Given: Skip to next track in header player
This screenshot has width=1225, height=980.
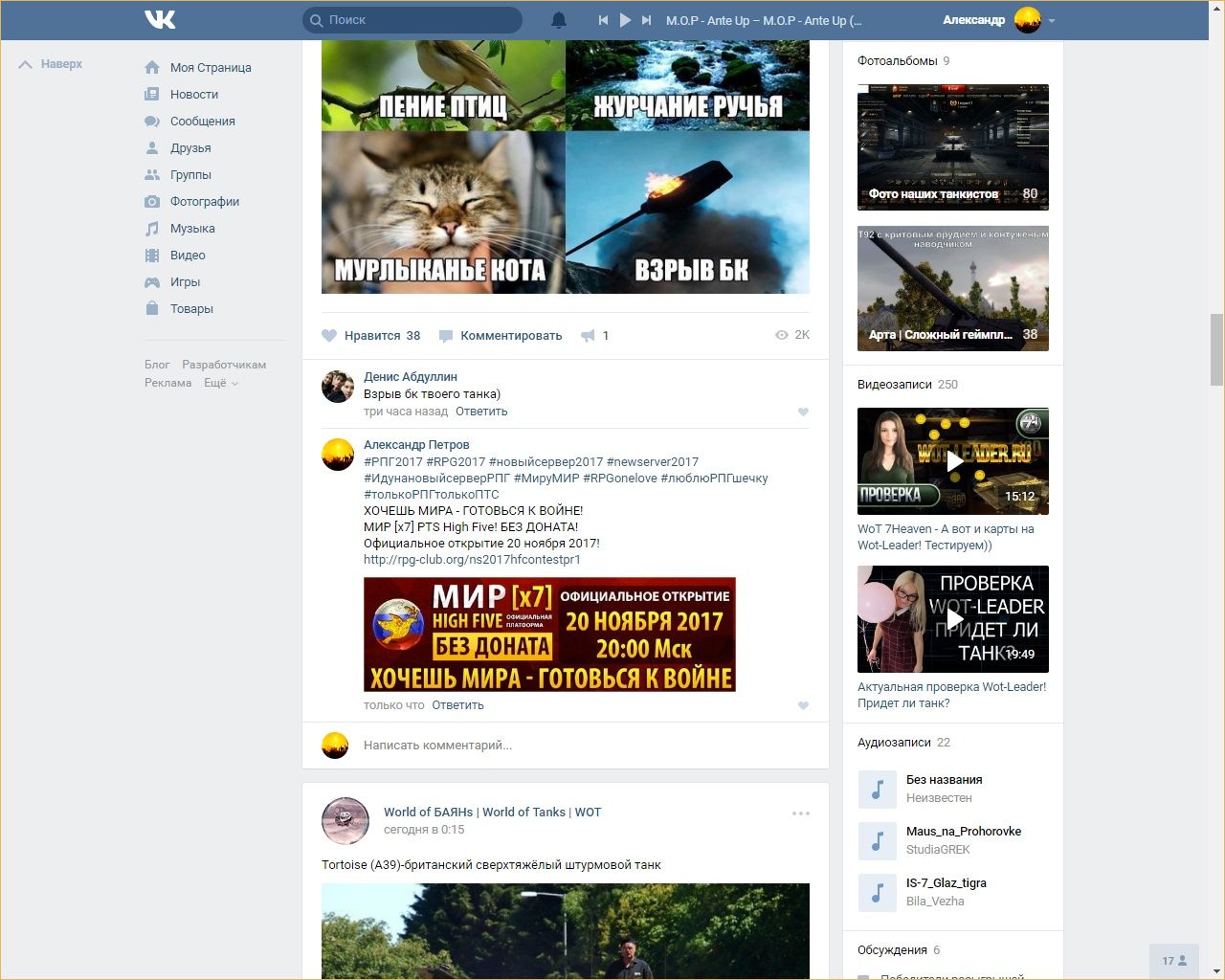Looking at the screenshot, I should click(647, 20).
